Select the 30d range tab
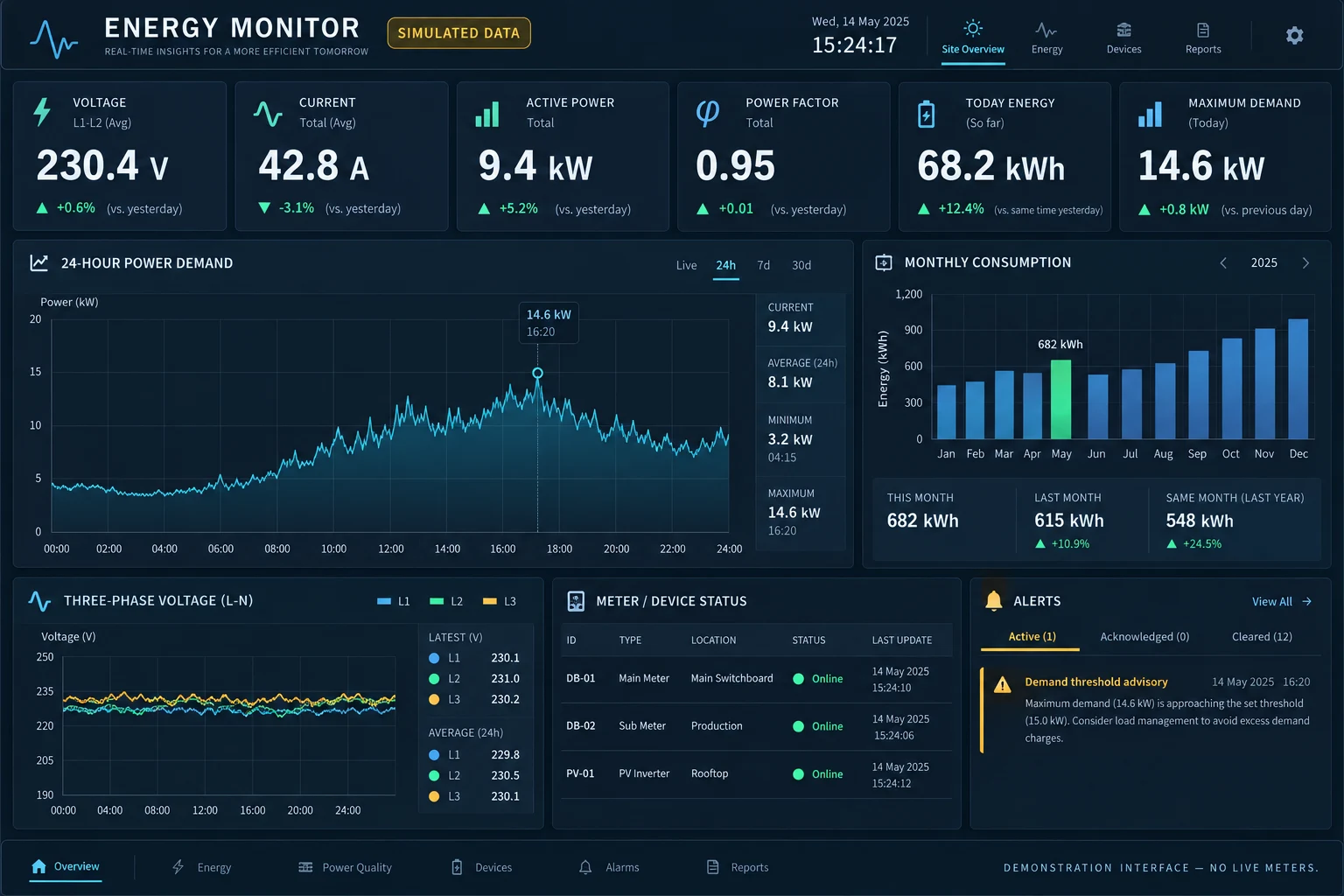 (x=801, y=265)
